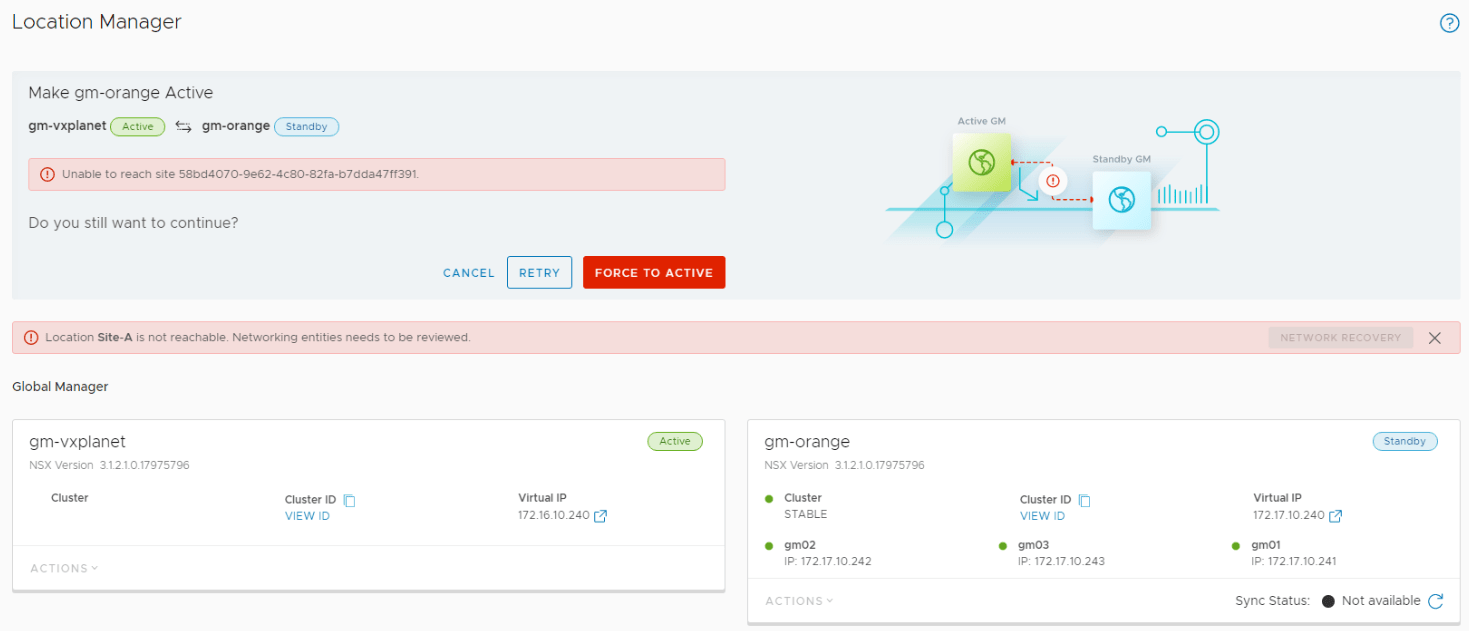
Task: Click the gm-orange card title
Action: [x=807, y=442]
